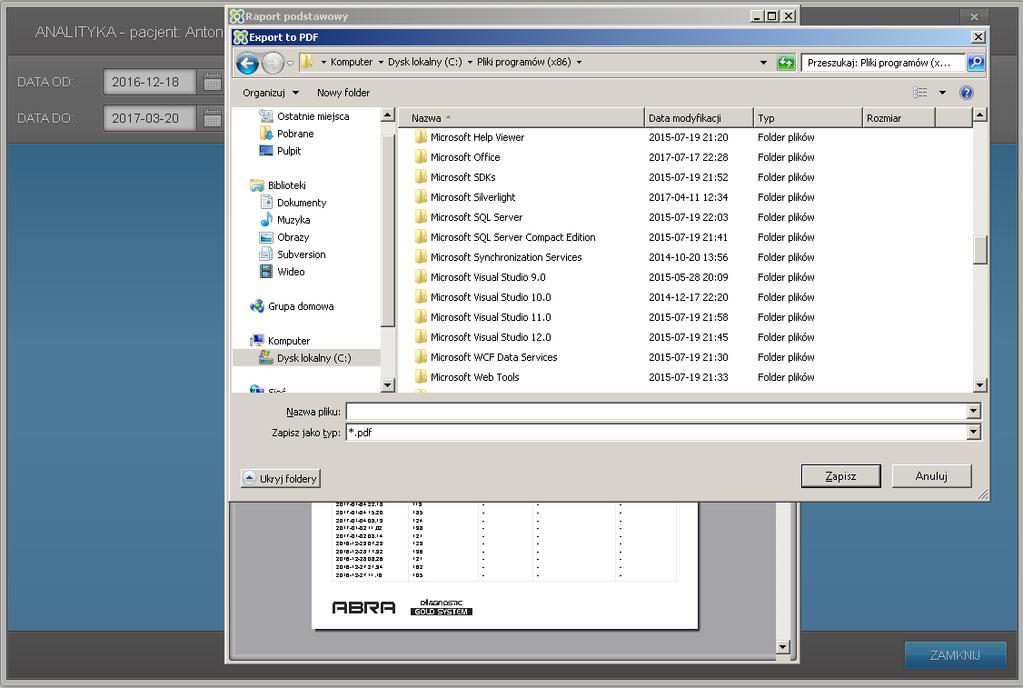This screenshot has width=1023, height=688.
Task: Select Pulpit in navigation pane
Action: tap(288, 151)
